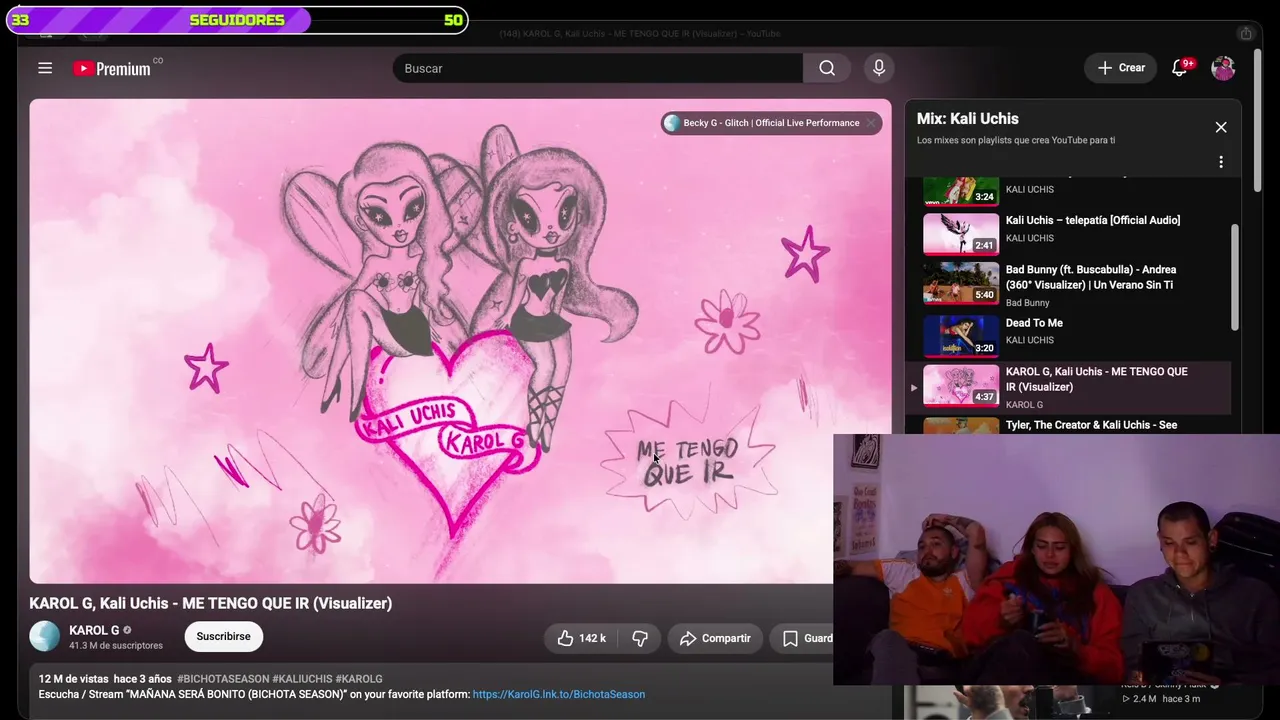
Task: Click 'KALI UCHIS' channel under Dead To Me
Action: pos(1030,340)
